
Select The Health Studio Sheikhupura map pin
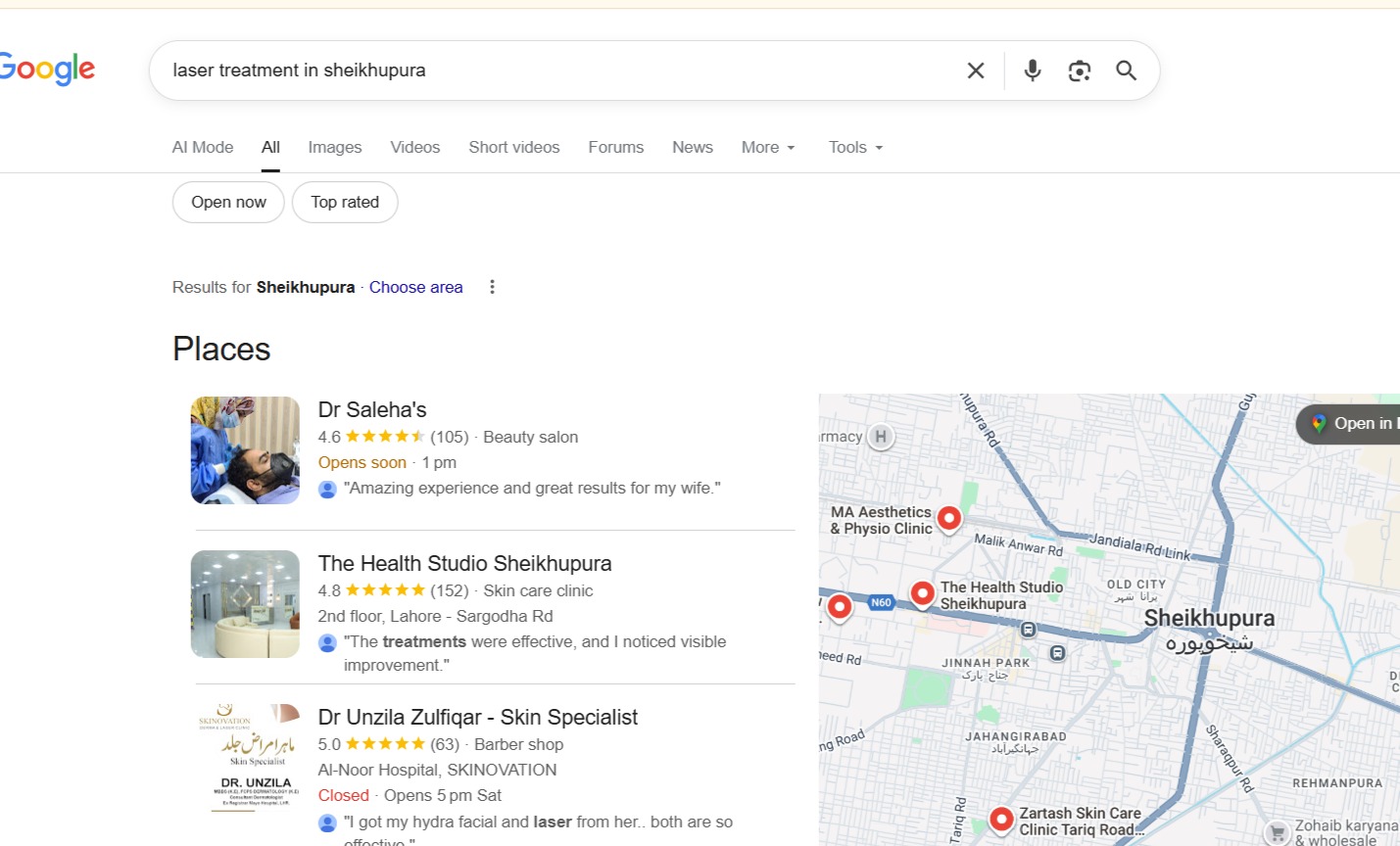click(x=922, y=592)
